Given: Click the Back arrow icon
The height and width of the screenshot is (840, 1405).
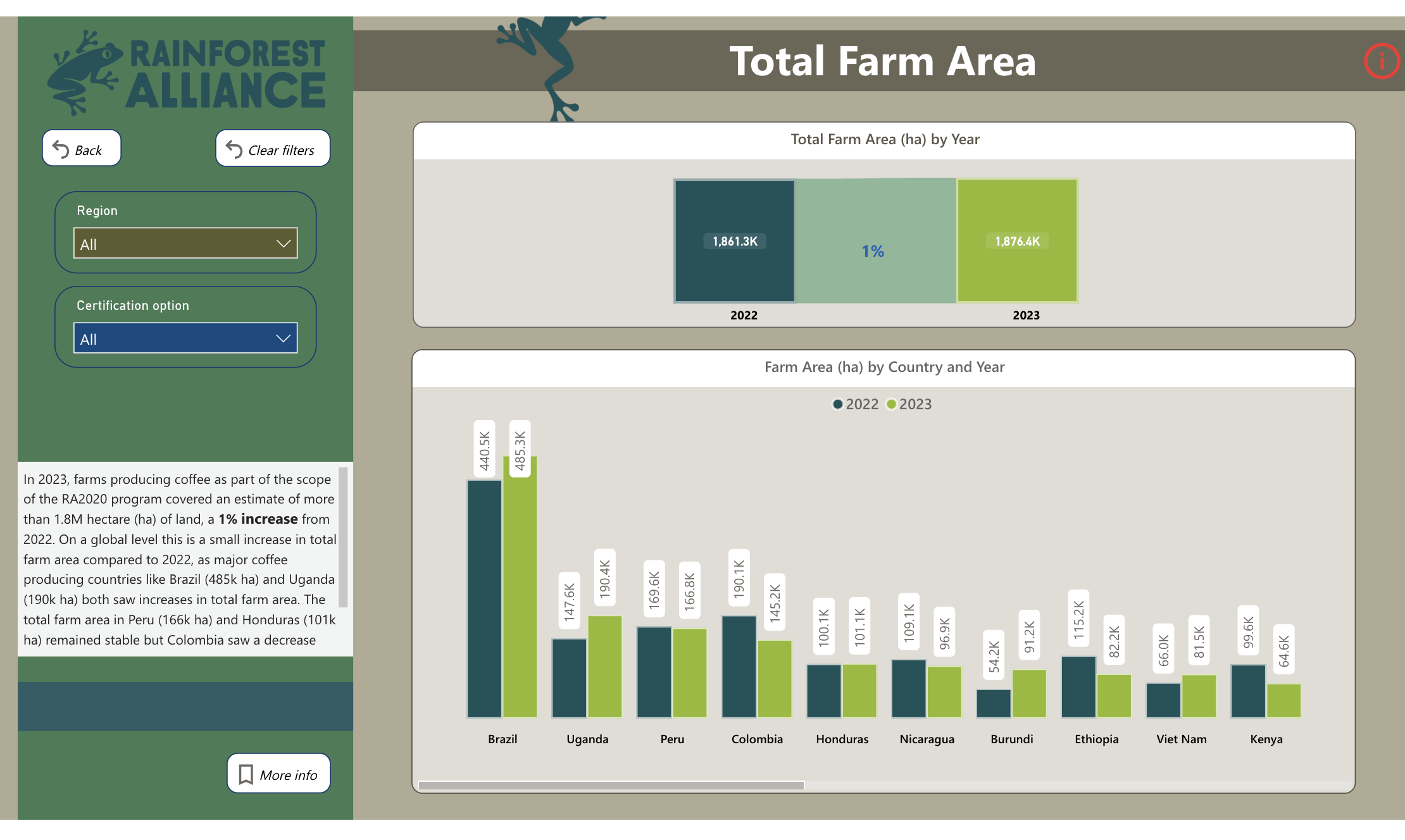Looking at the screenshot, I should (61, 149).
